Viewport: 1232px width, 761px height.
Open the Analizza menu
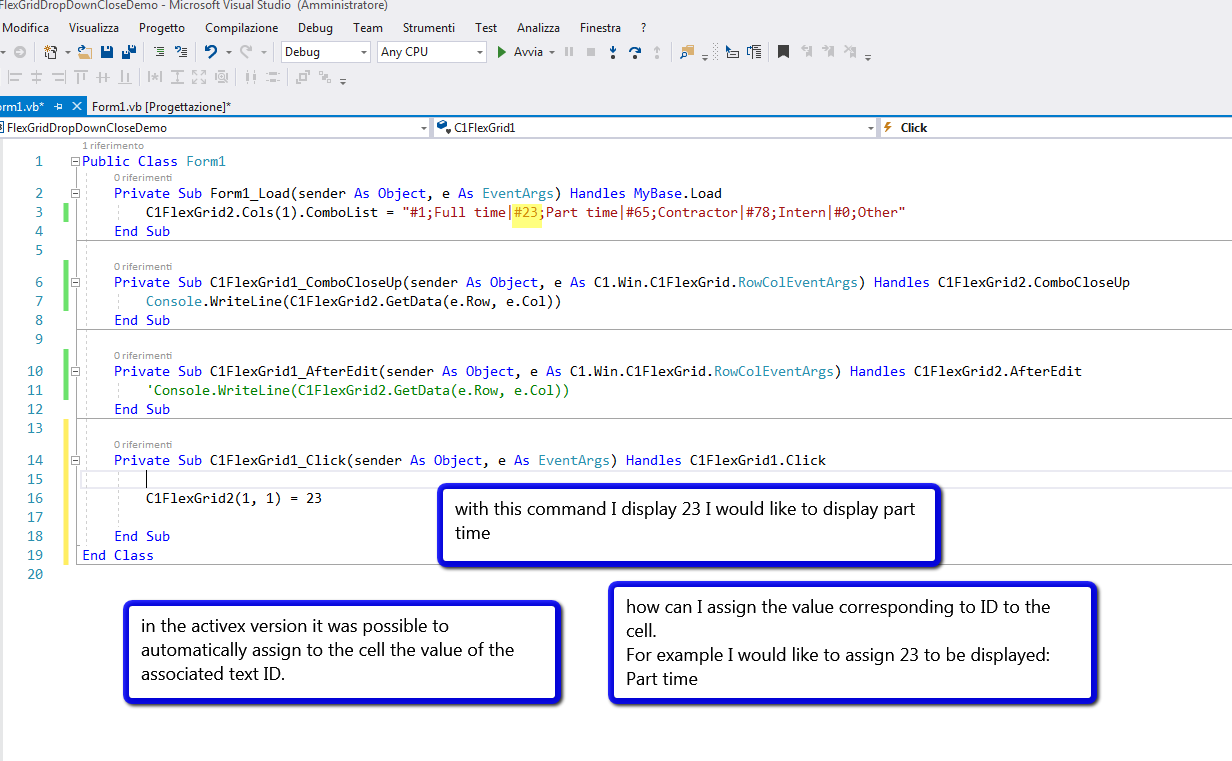click(538, 28)
